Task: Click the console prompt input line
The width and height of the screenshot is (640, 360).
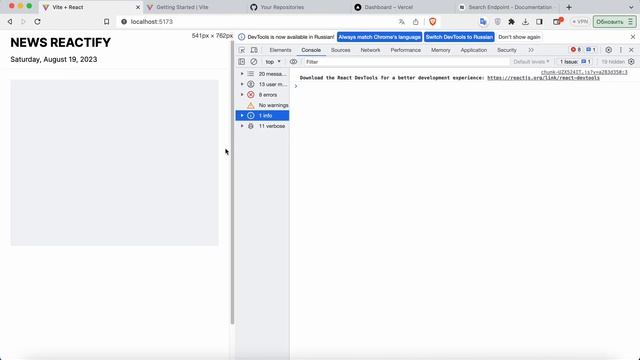Action: point(464,86)
